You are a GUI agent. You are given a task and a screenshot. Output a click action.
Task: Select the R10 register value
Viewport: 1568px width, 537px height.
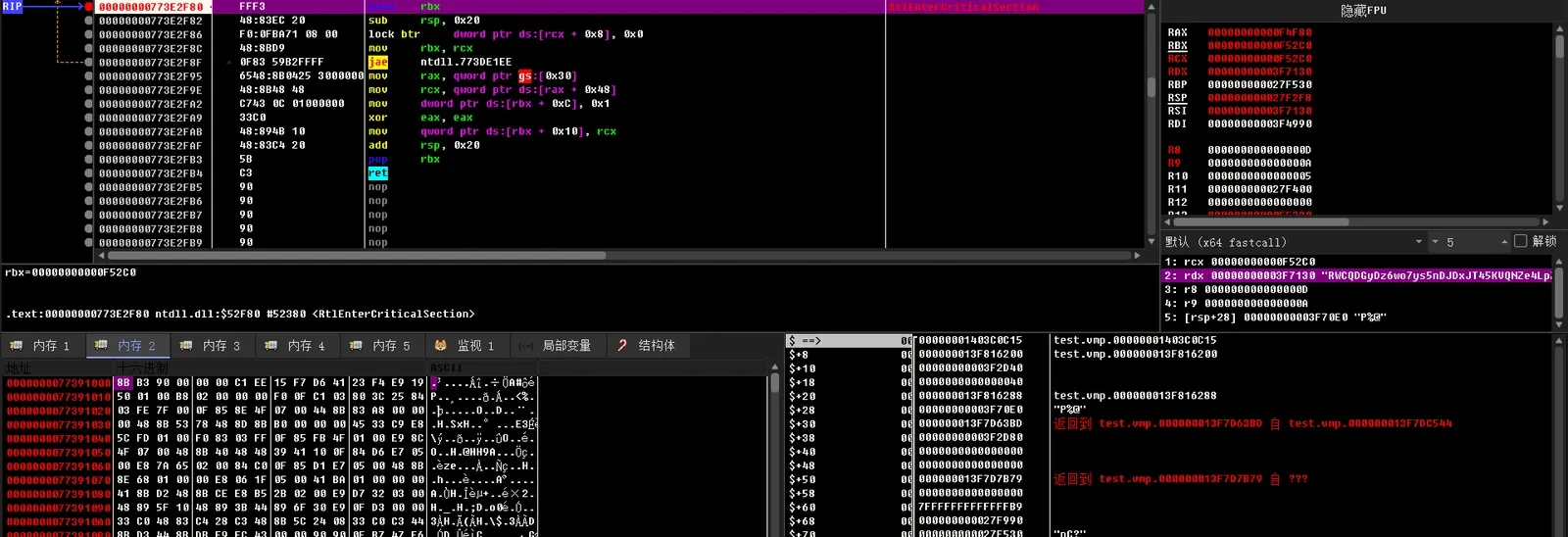[1259, 176]
